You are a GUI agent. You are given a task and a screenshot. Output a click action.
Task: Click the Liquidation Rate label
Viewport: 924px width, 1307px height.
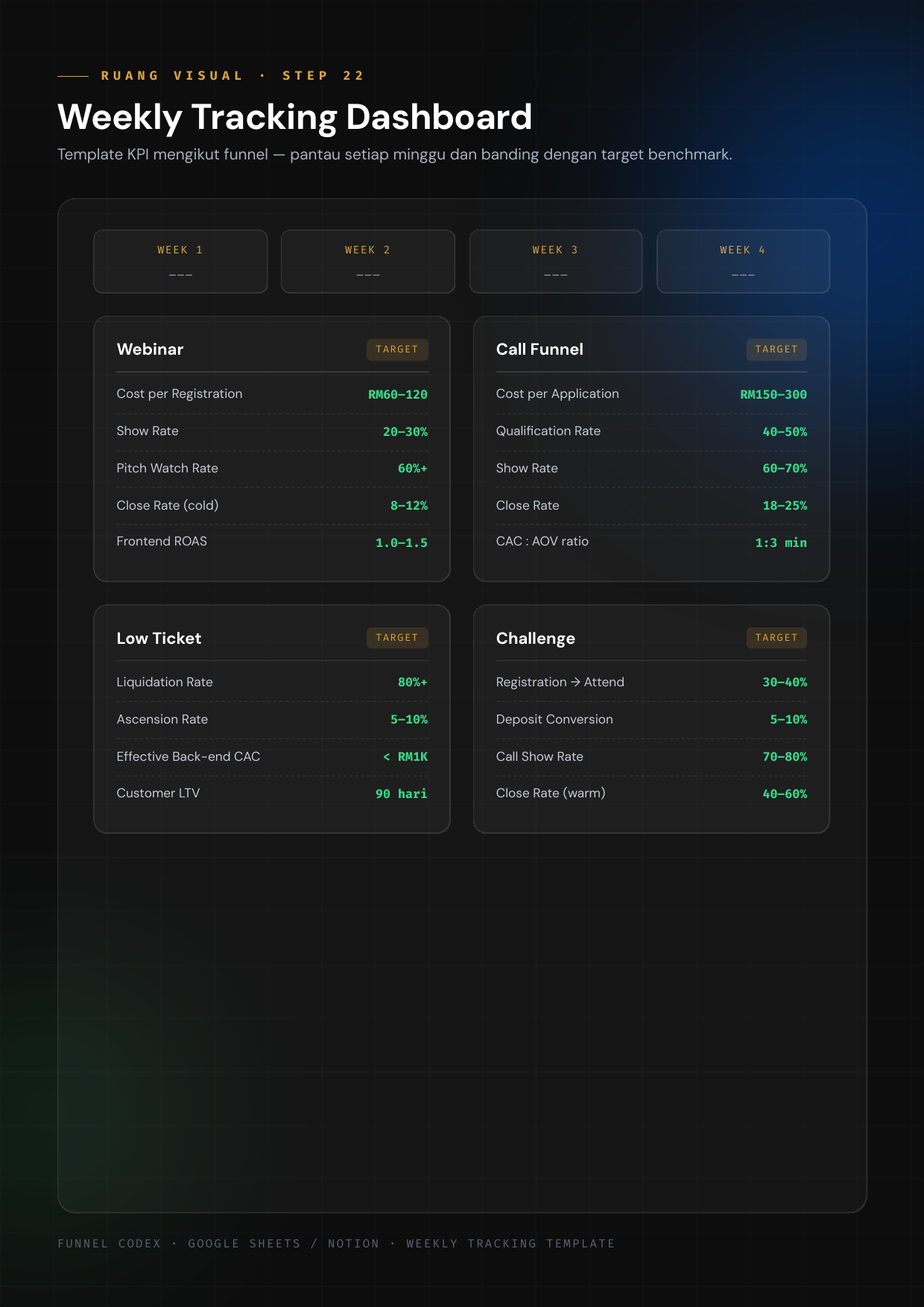pyautogui.click(x=165, y=682)
